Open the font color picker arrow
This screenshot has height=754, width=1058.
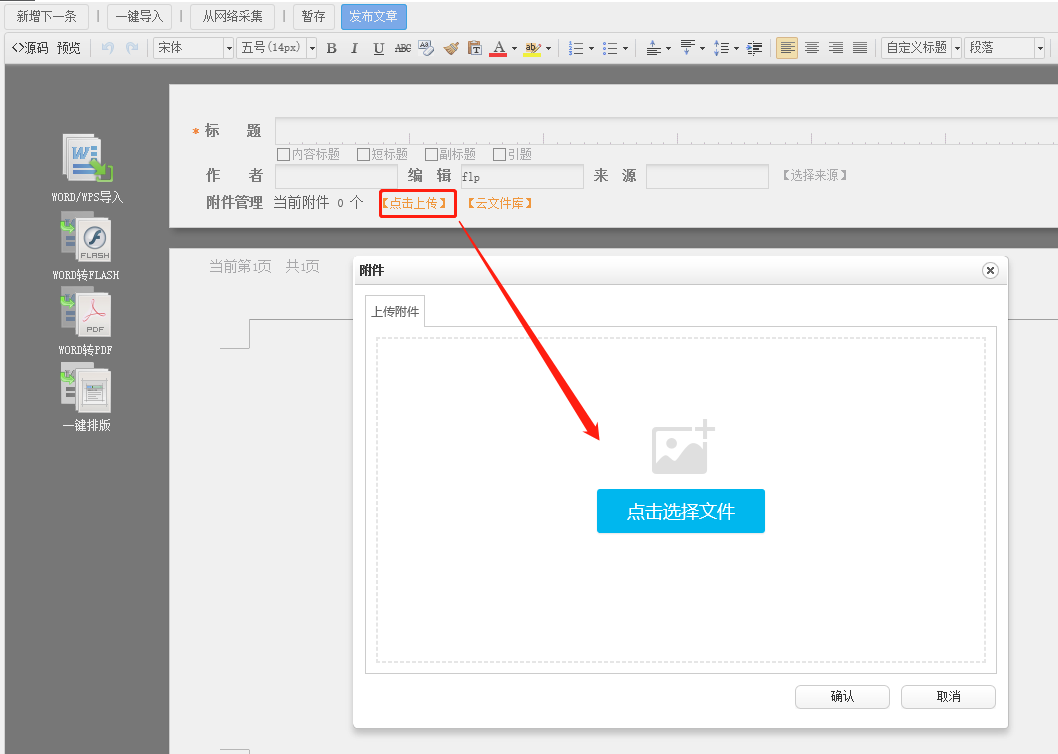click(x=514, y=48)
